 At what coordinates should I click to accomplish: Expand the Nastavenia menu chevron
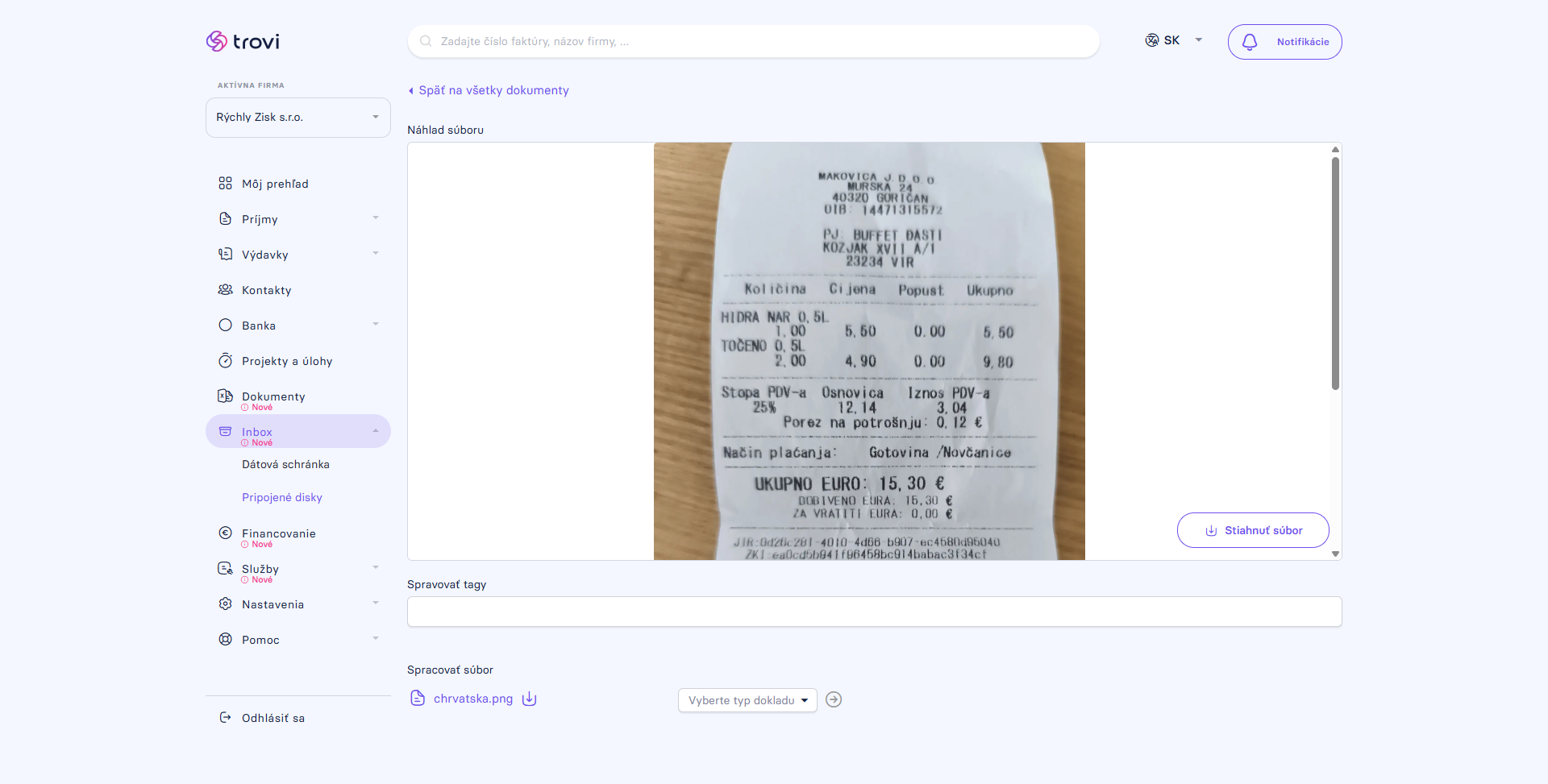(x=376, y=604)
